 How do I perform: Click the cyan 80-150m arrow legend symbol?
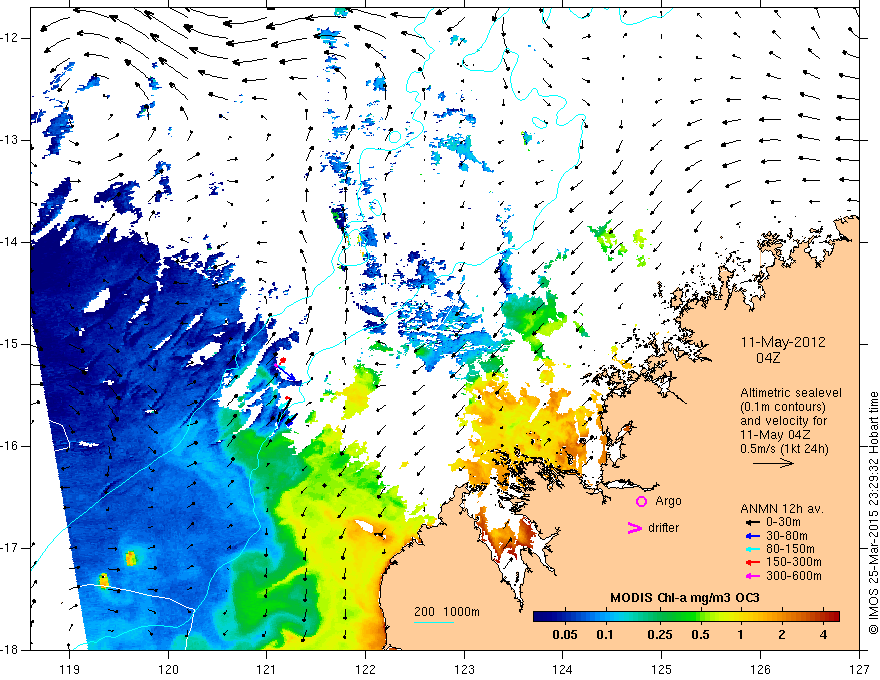[x=753, y=549]
